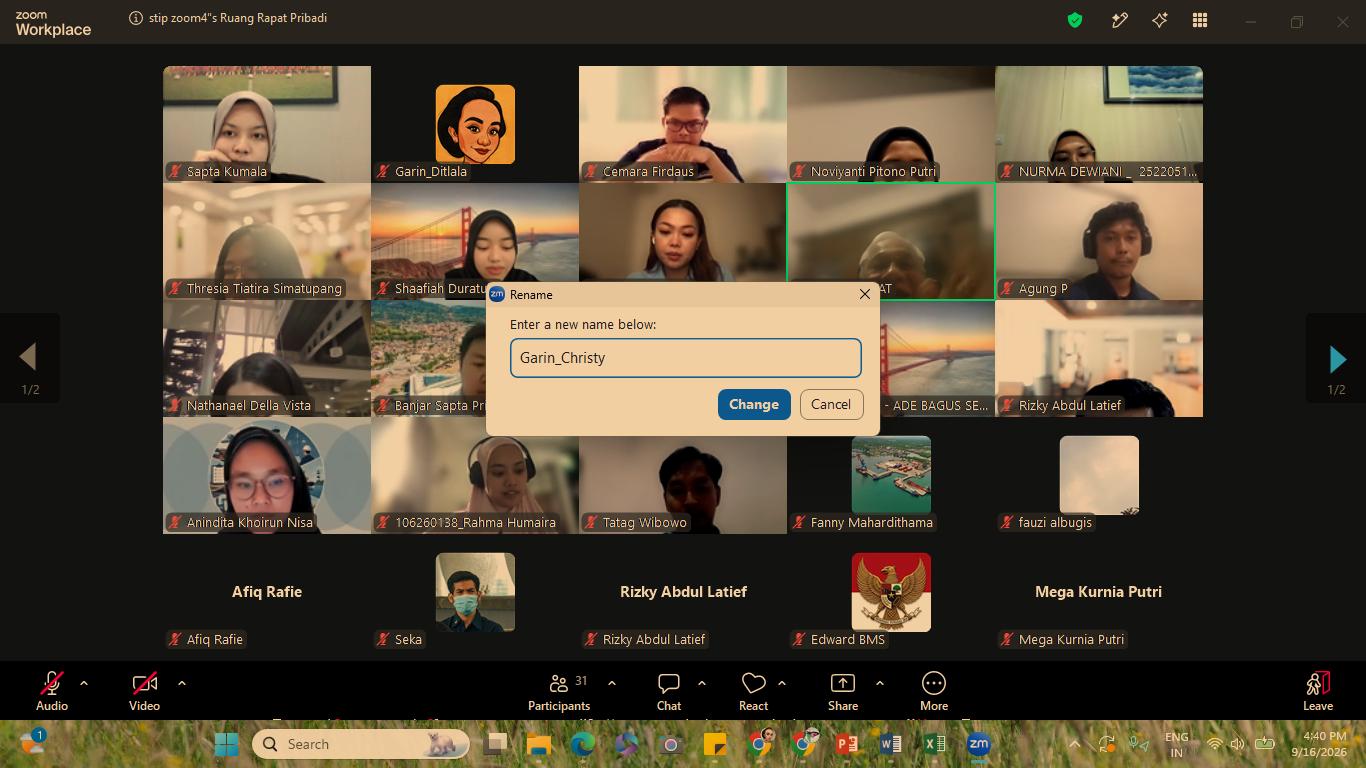Open the More options menu

point(934,690)
